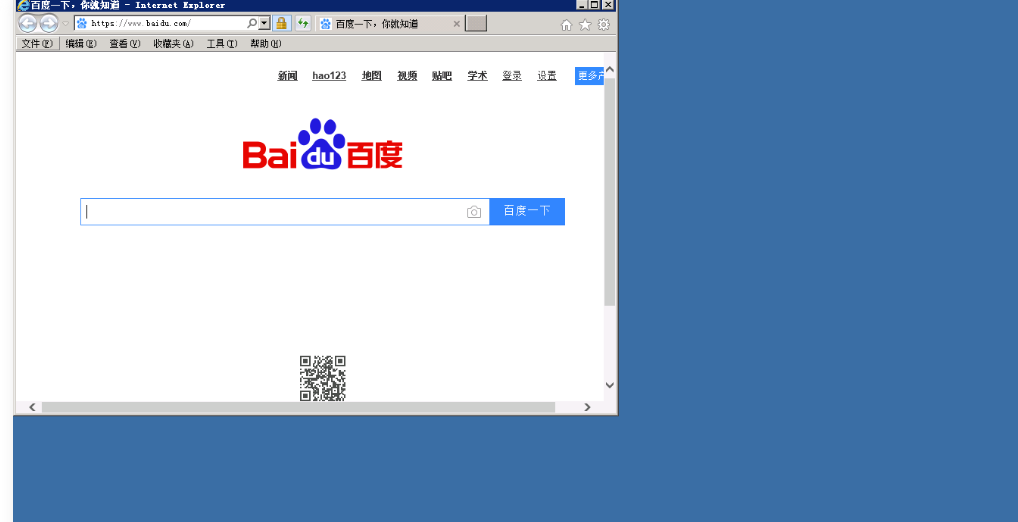
Task: Expand the address bar dropdown arrow
Action: click(x=264, y=23)
